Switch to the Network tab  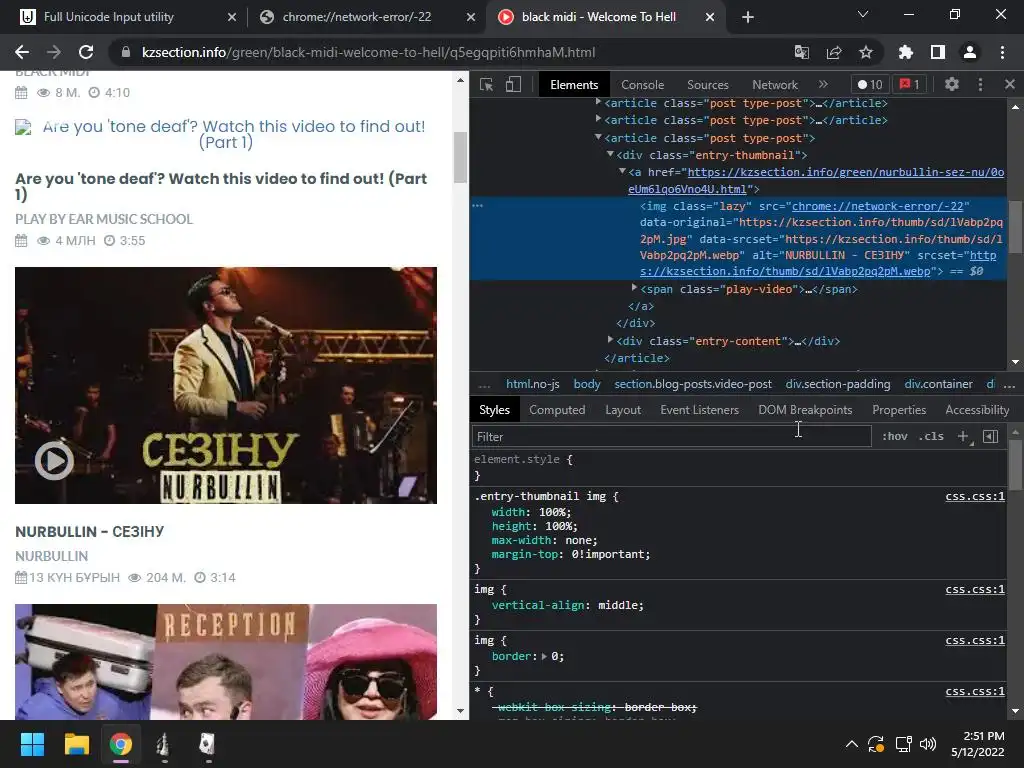pos(775,84)
